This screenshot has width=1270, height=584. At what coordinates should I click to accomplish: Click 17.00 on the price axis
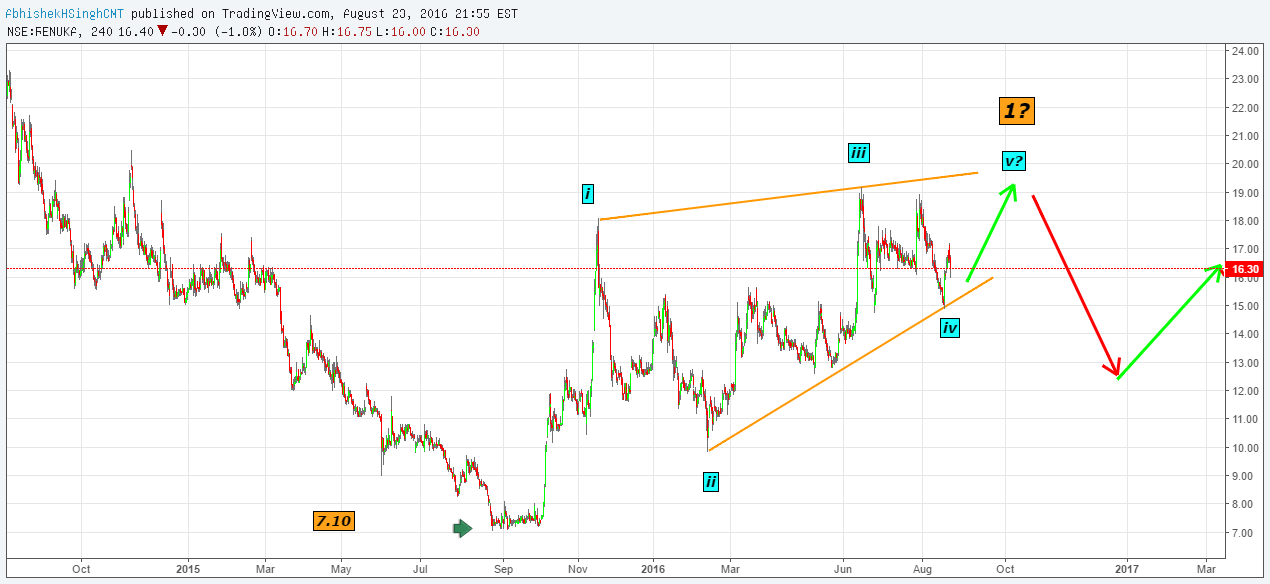coord(1245,249)
